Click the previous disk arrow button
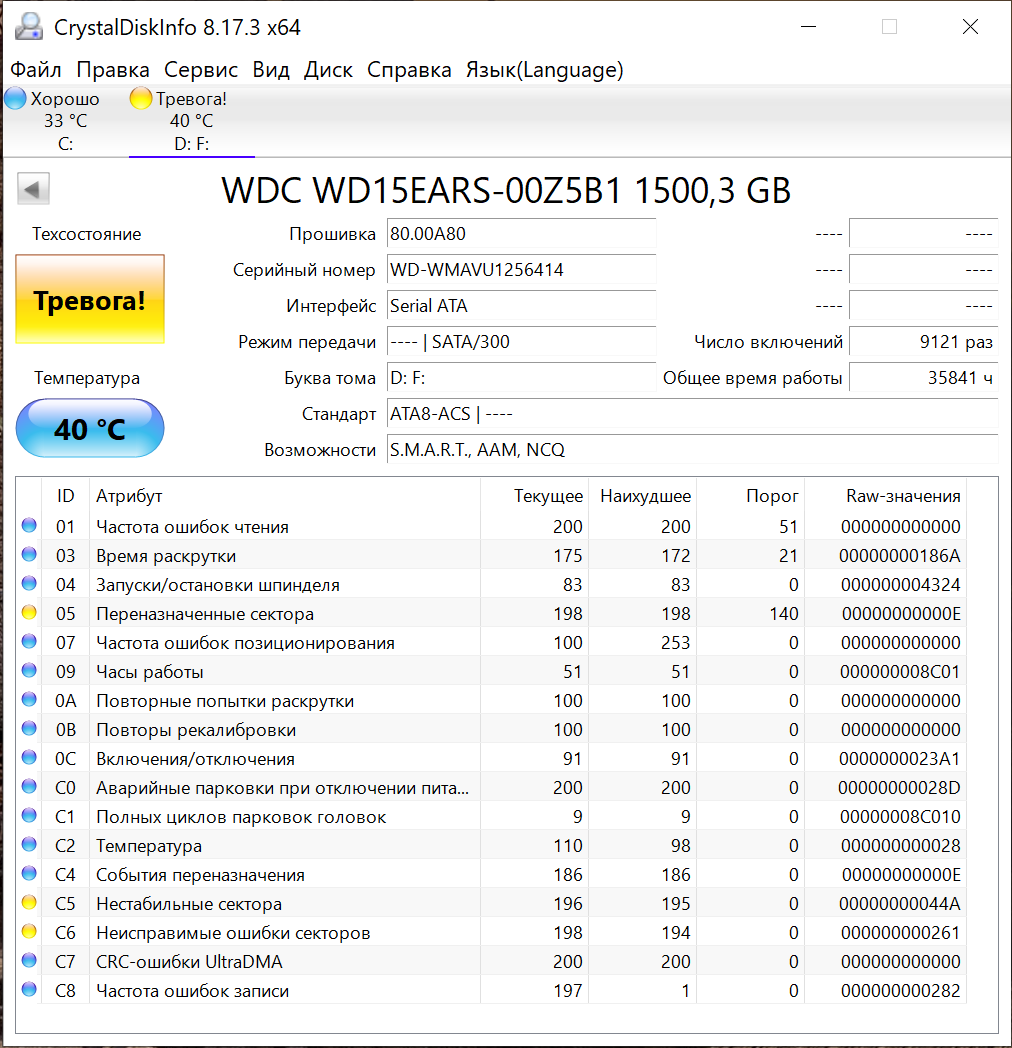Image resolution: width=1012 pixels, height=1048 pixels. 34,189
